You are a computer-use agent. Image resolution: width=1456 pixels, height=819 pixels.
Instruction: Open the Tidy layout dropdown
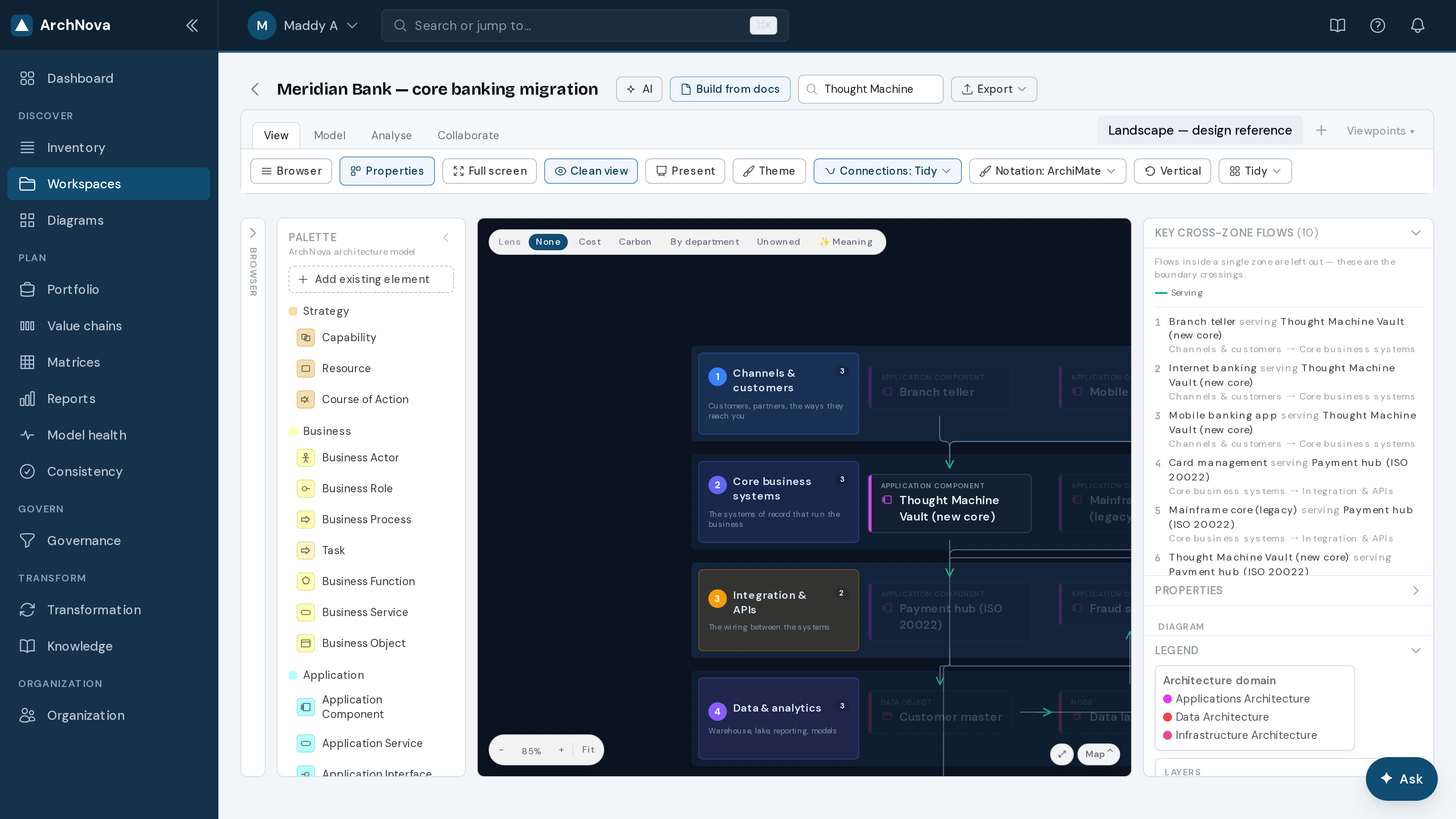pos(1255,171)
